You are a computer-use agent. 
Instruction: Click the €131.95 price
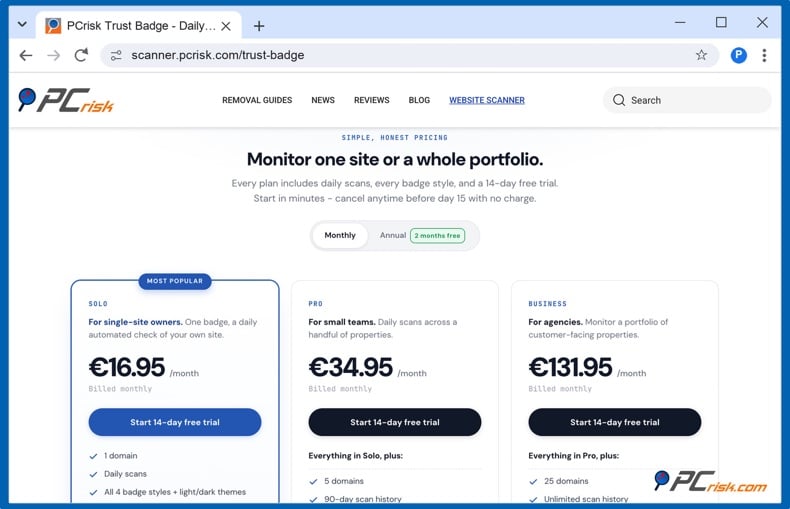point(570,367)
